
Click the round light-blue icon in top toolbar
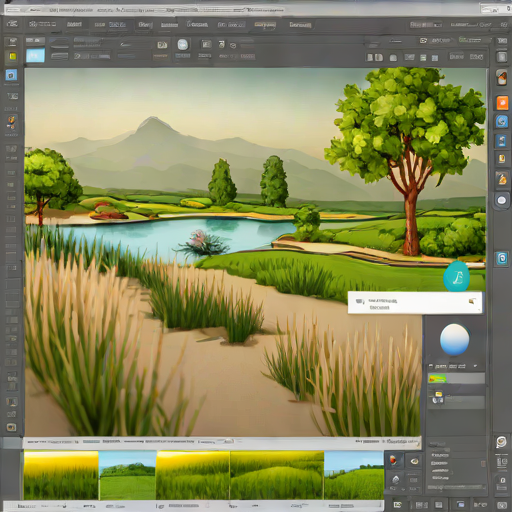183,45
